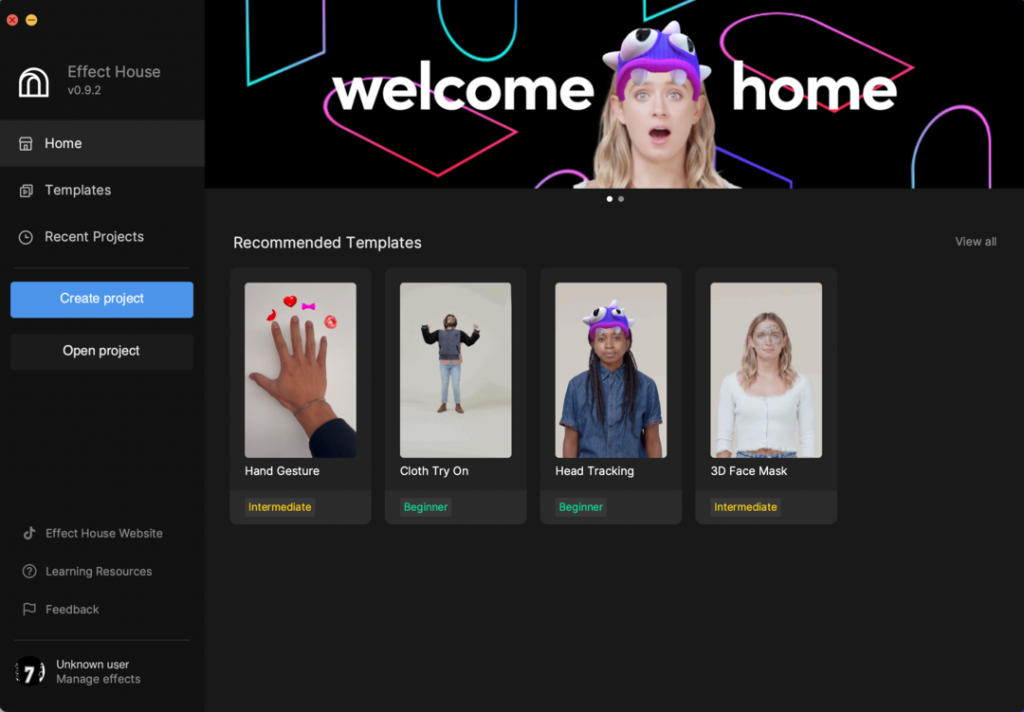Click the welcome home banner image
The height and width of the screenshot is (712, 1024).
[614, 94]
